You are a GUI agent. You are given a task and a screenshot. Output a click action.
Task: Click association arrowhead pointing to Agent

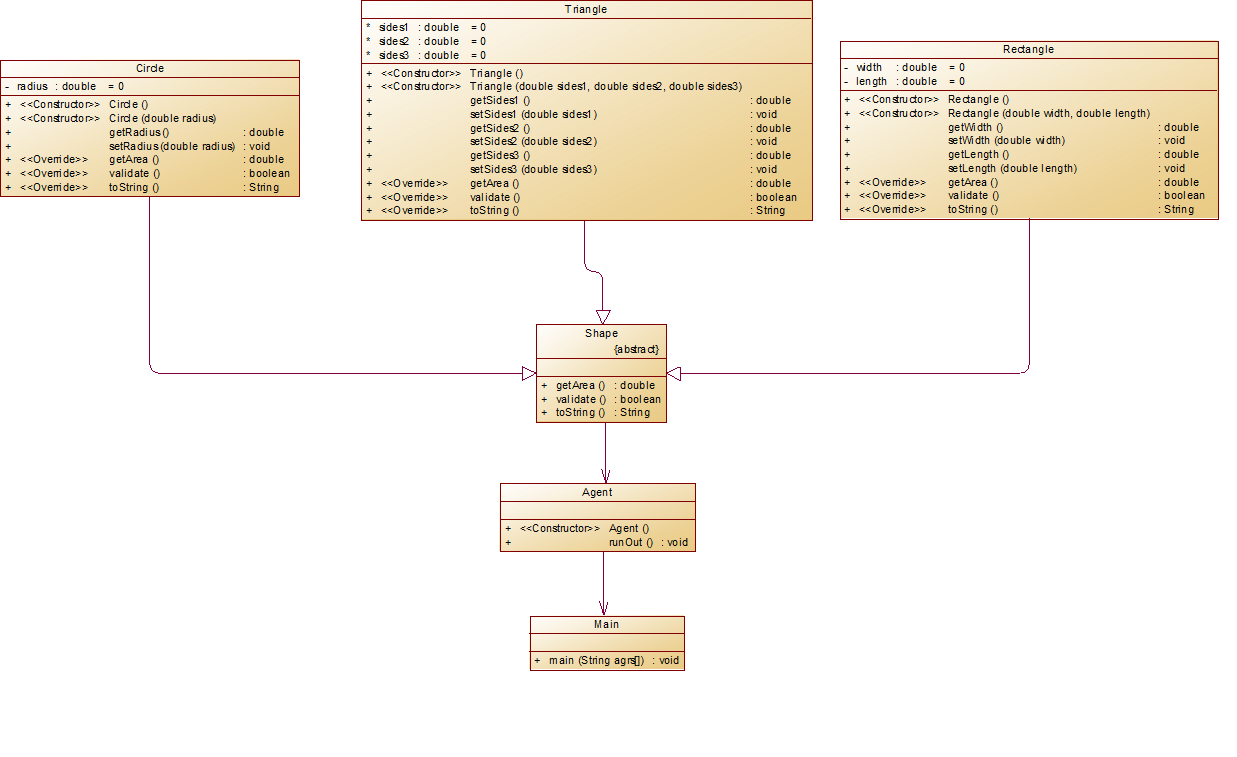pos(605,476)
